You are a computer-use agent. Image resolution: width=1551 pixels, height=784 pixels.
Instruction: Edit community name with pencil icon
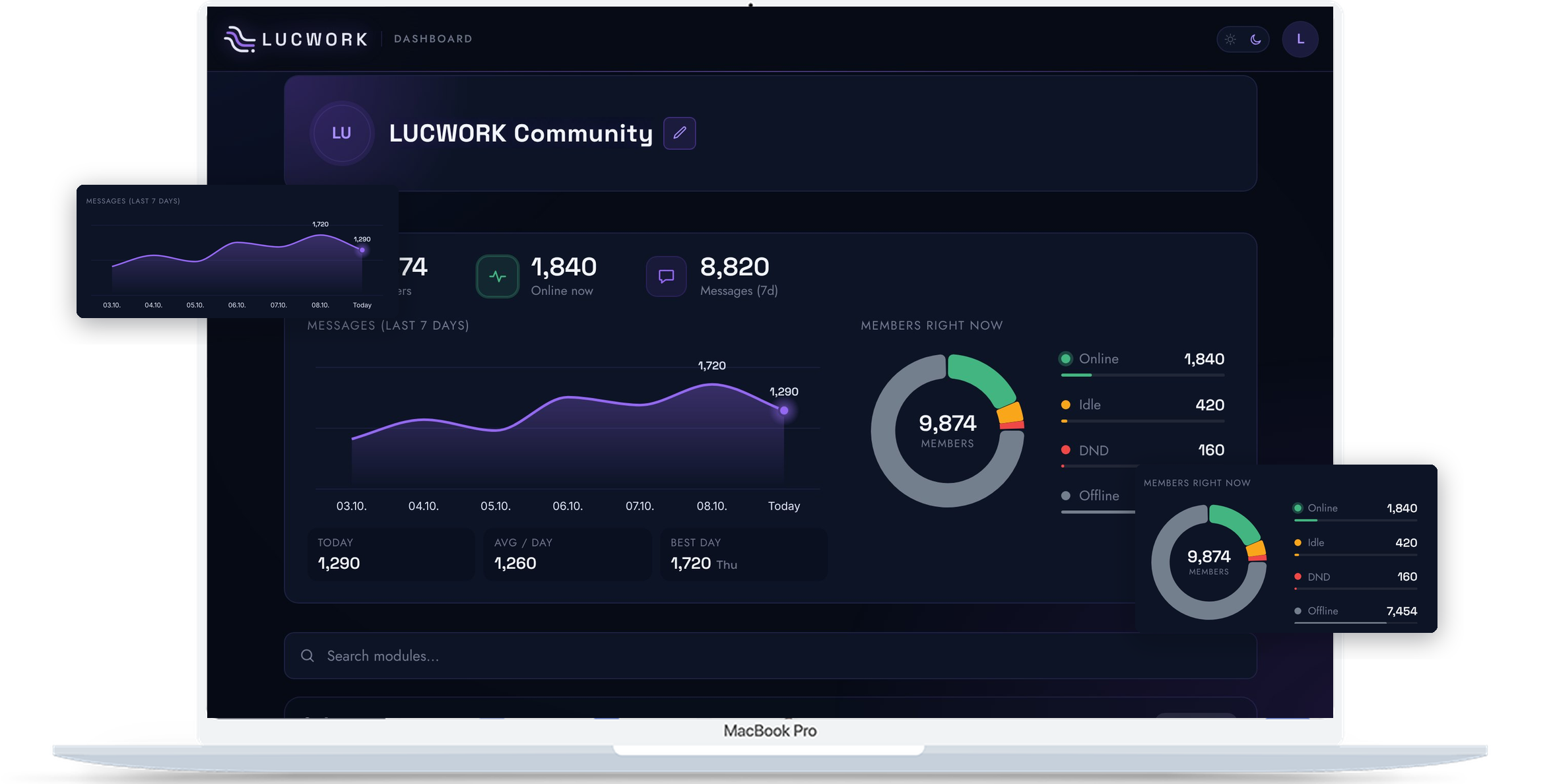(679, 133)
